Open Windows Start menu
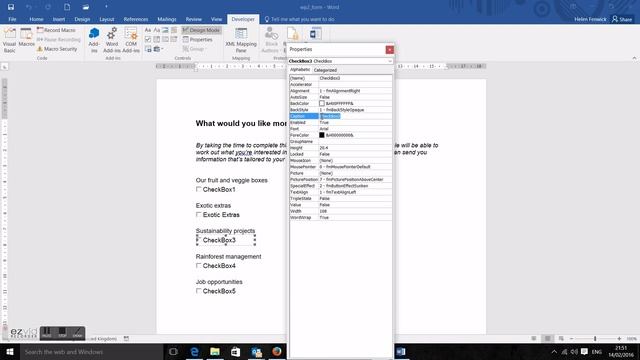Screen dimensions: 640x360 [x=10, y=351]
